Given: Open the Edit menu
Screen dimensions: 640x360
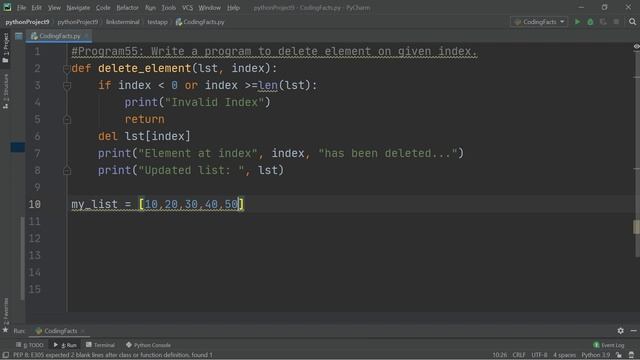Looking at the screenshot, I should click(x=36, y=8).
